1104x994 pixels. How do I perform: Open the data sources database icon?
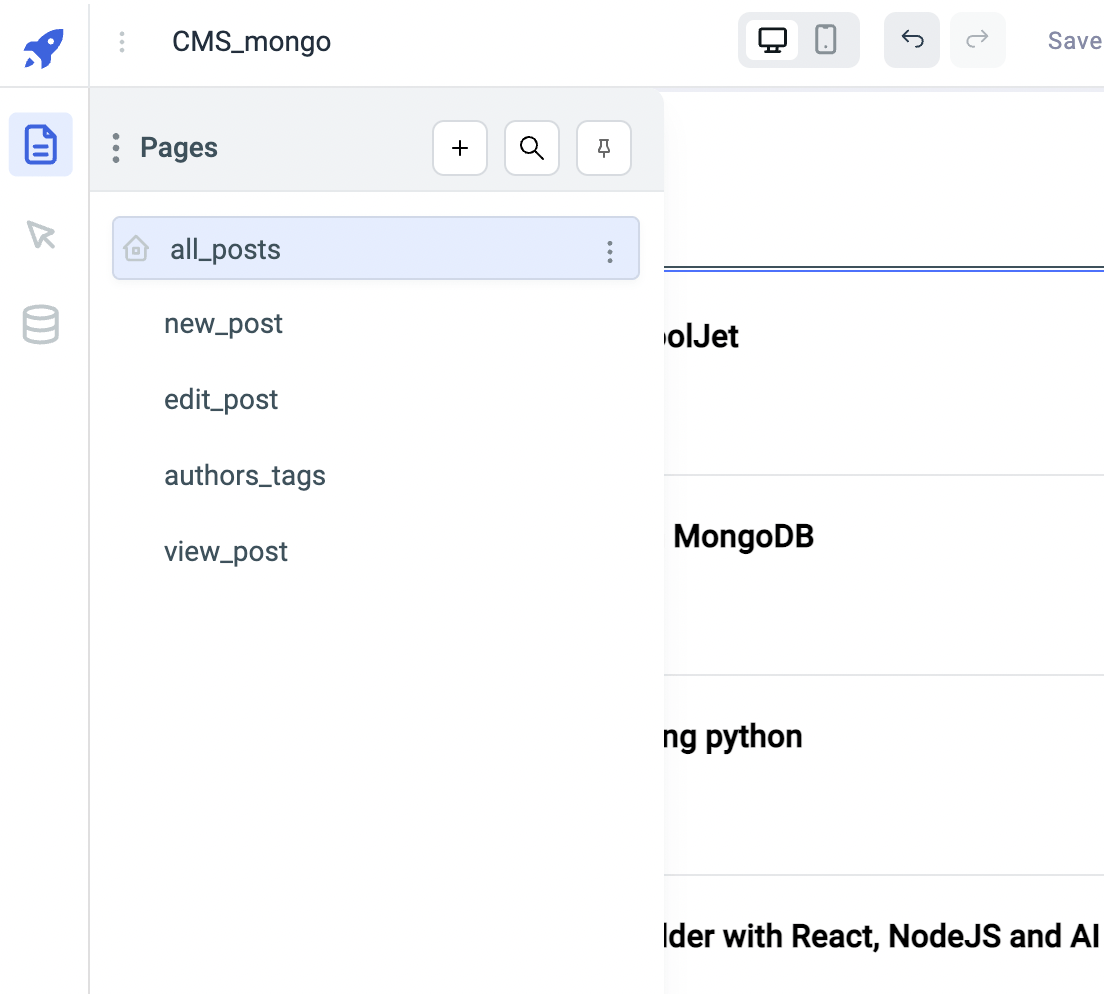tap(41, 325)
